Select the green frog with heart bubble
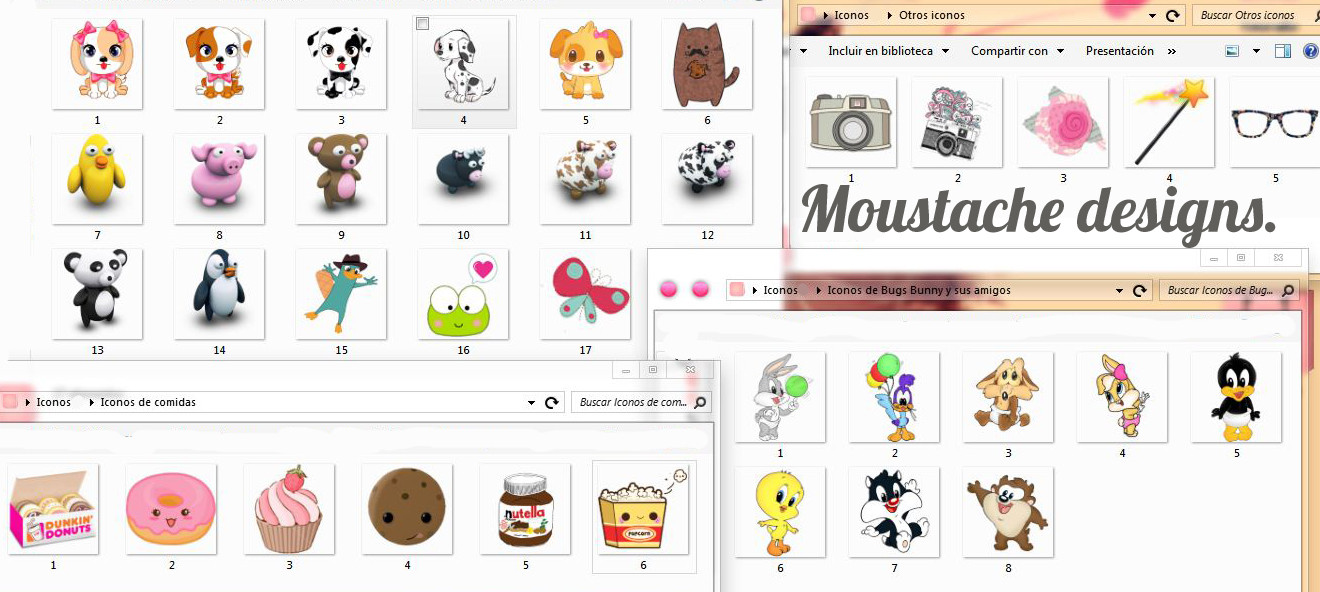This screenshot has width=1320, height=592. [463, 294]
